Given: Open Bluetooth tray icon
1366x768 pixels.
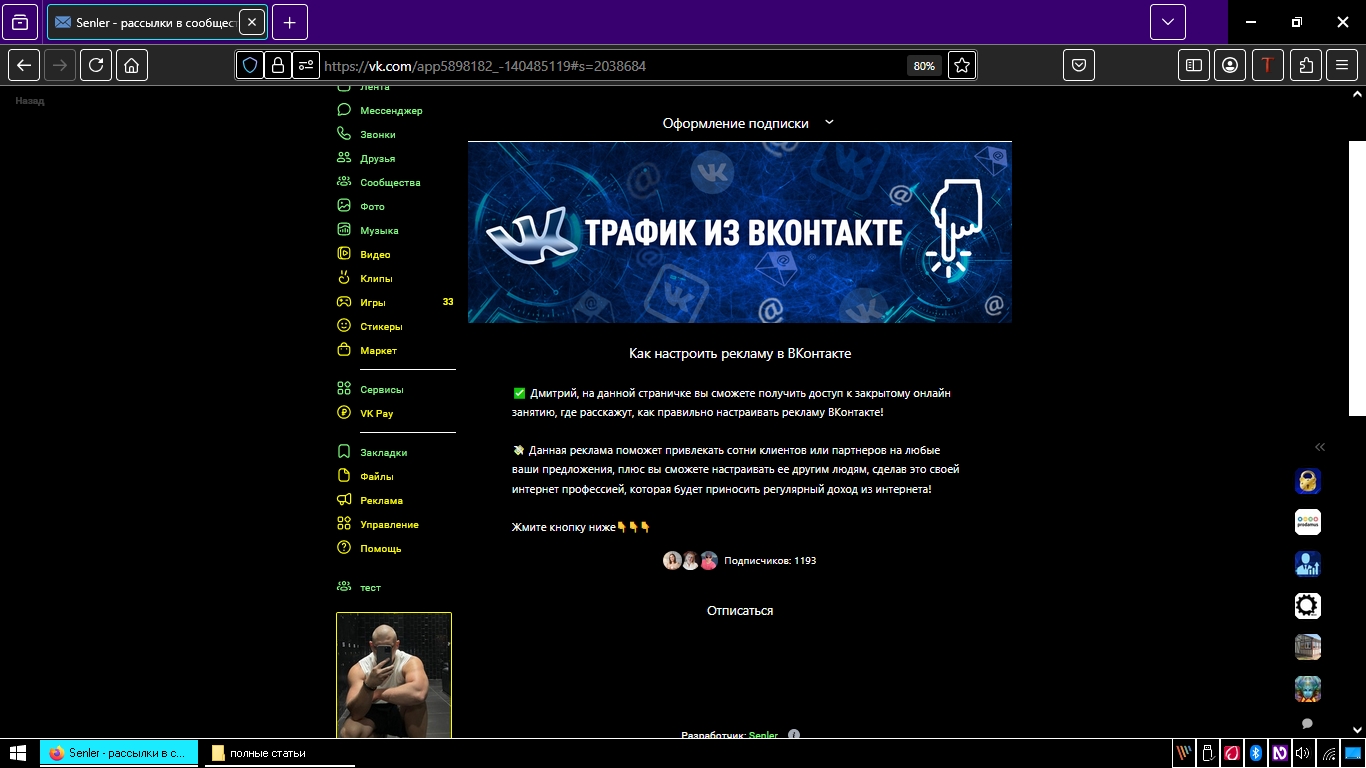Looking at the screenshot, I should (x=1256, y=753).
